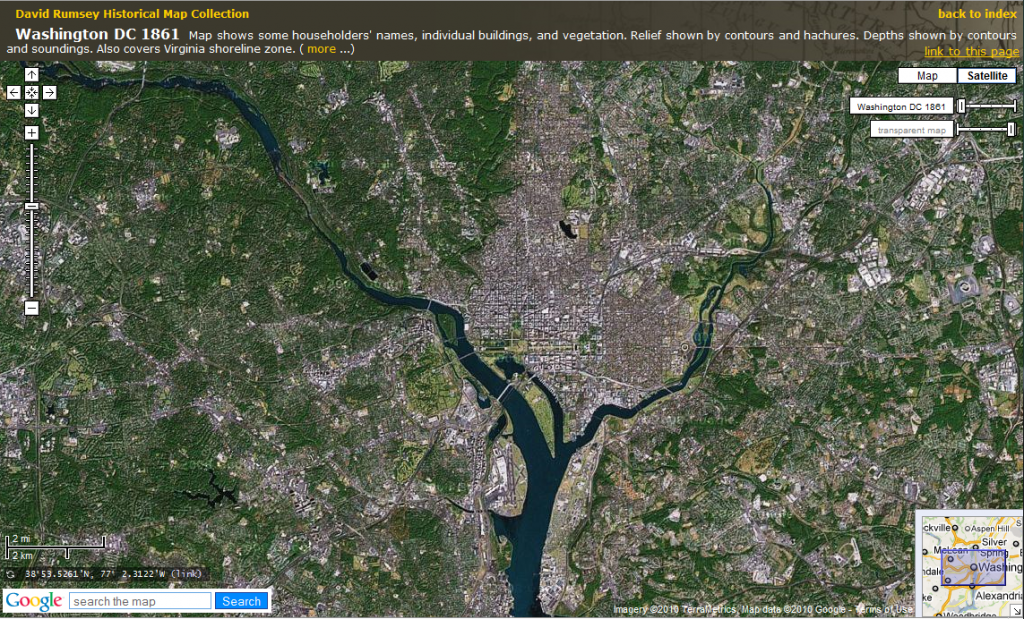Open David Rumsey Historical Map Collection title link

point(132,14)
